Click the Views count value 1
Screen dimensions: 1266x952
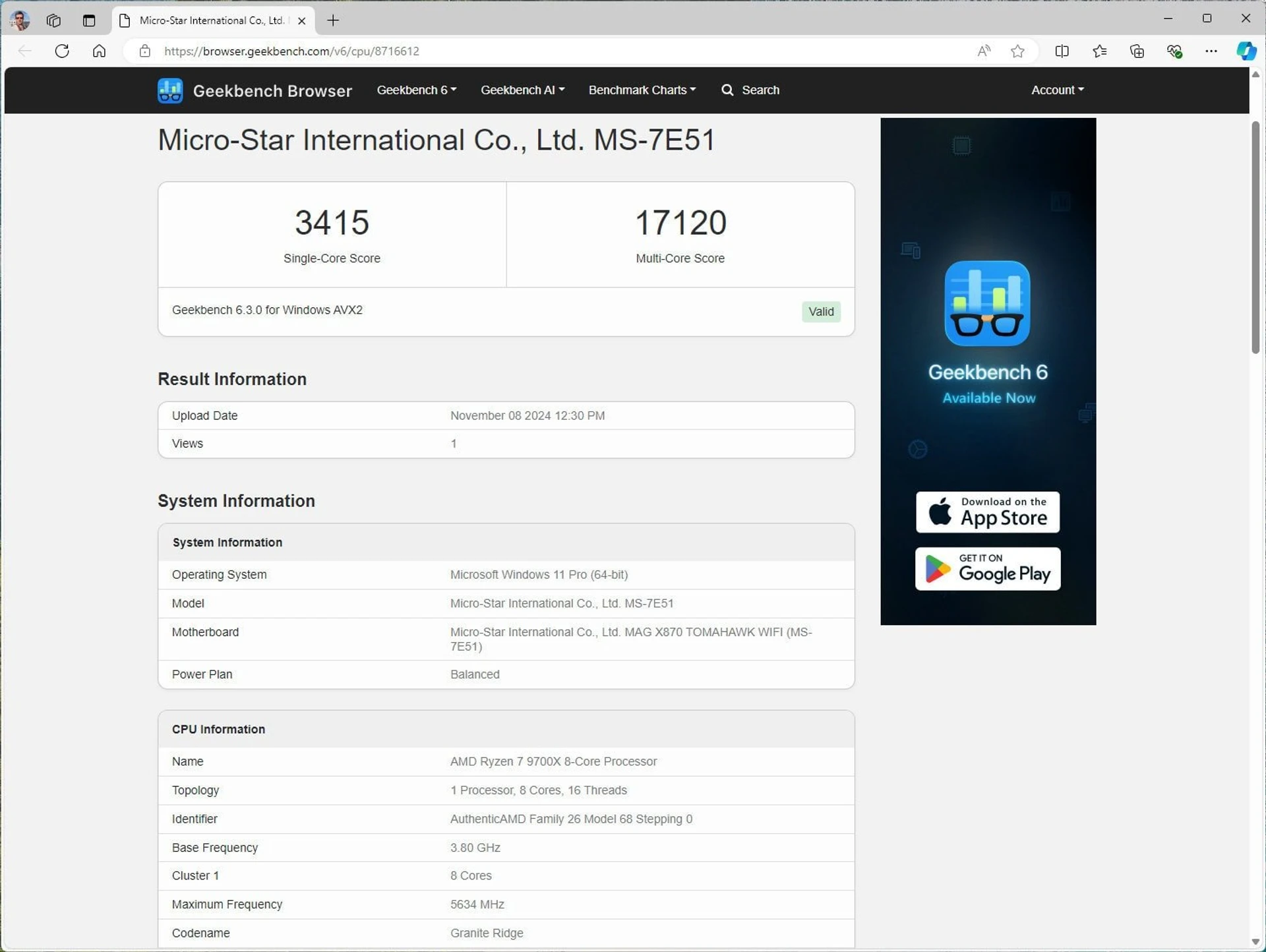point(454,444)
